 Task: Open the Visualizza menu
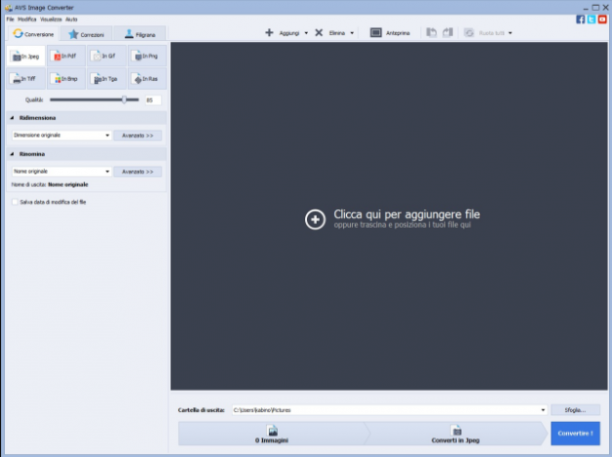coord(51,19)
